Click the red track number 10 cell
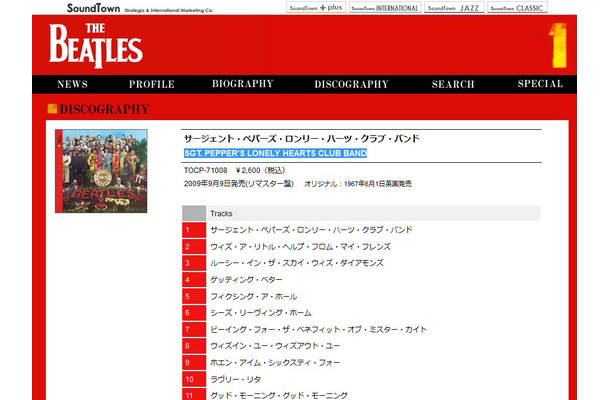The width and height of the screenshot is (610, 400). click(194, 379)
